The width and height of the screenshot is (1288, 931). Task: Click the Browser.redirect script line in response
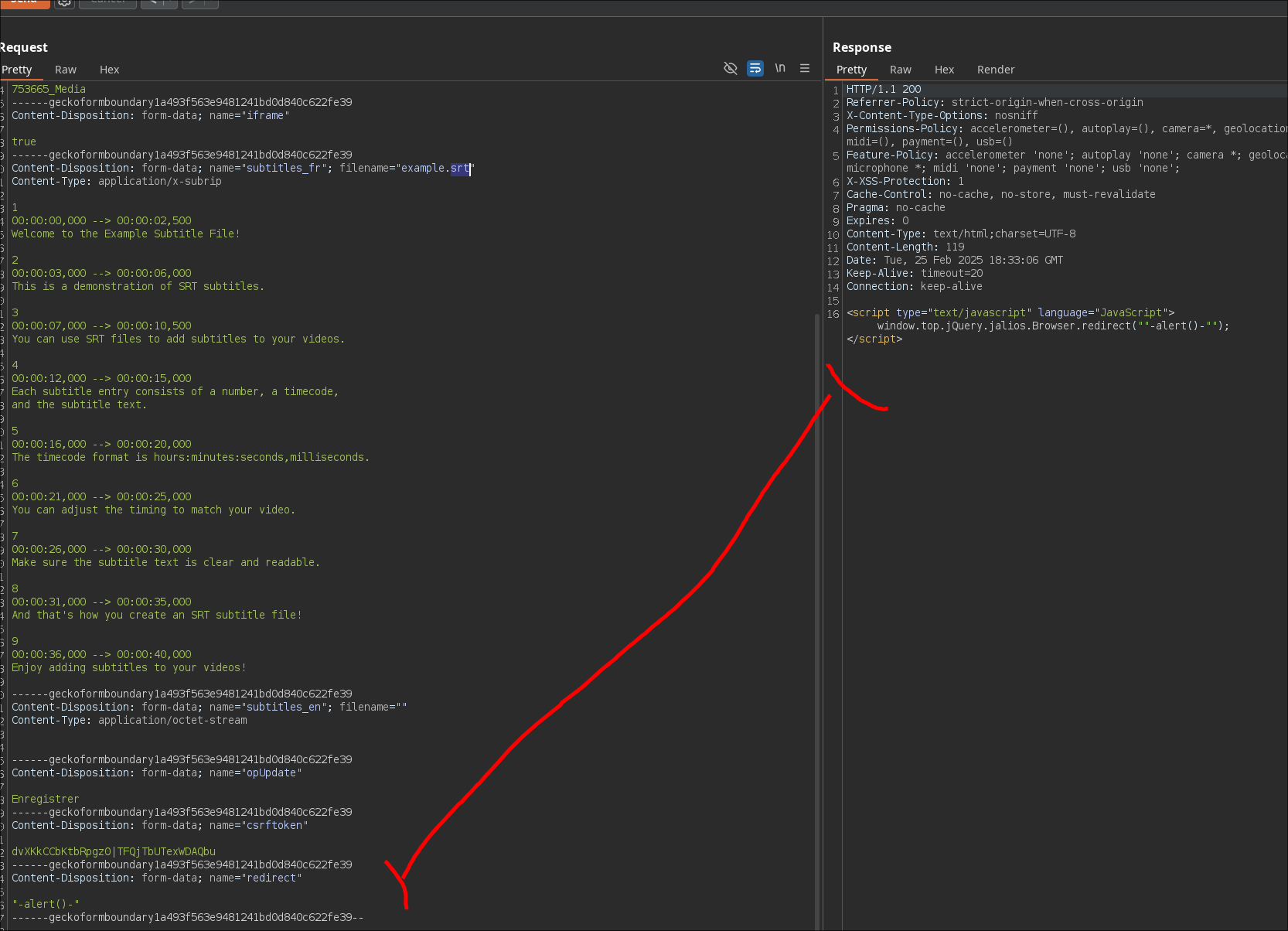pos(1053,326)
